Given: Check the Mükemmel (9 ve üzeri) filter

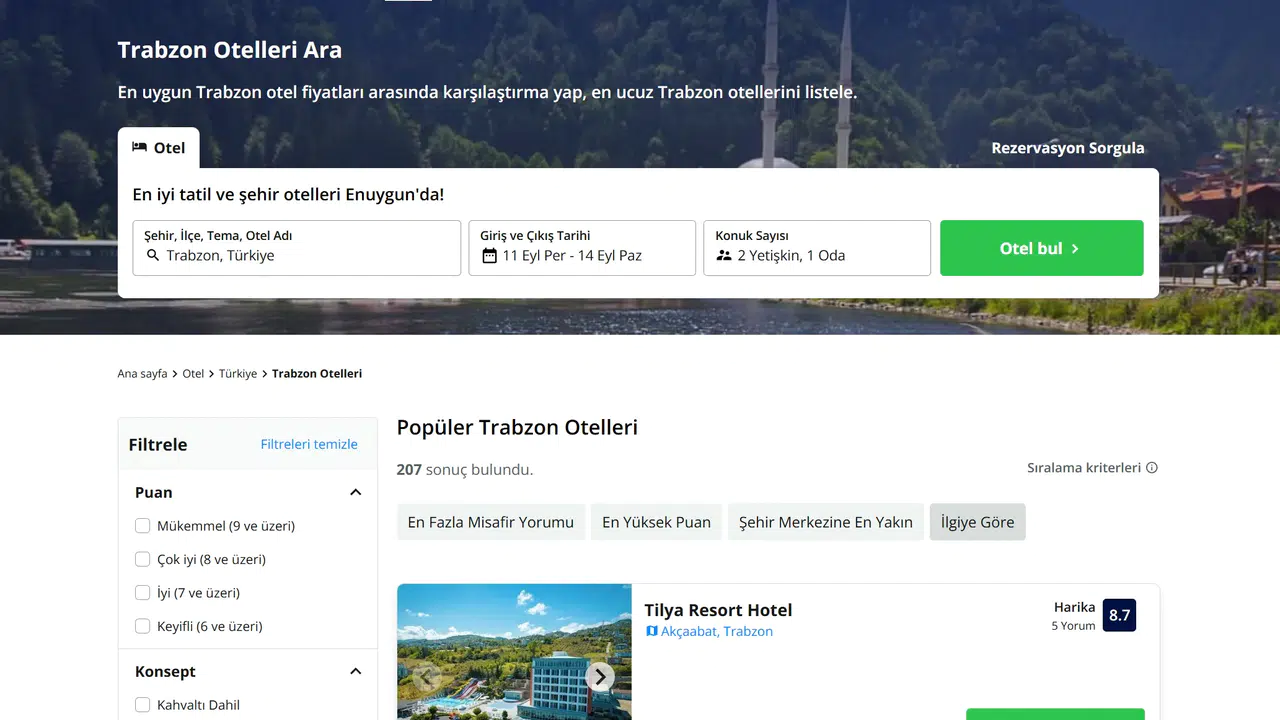Looking at the screenshot, I should pyautogui.click(x=143, y=526).
